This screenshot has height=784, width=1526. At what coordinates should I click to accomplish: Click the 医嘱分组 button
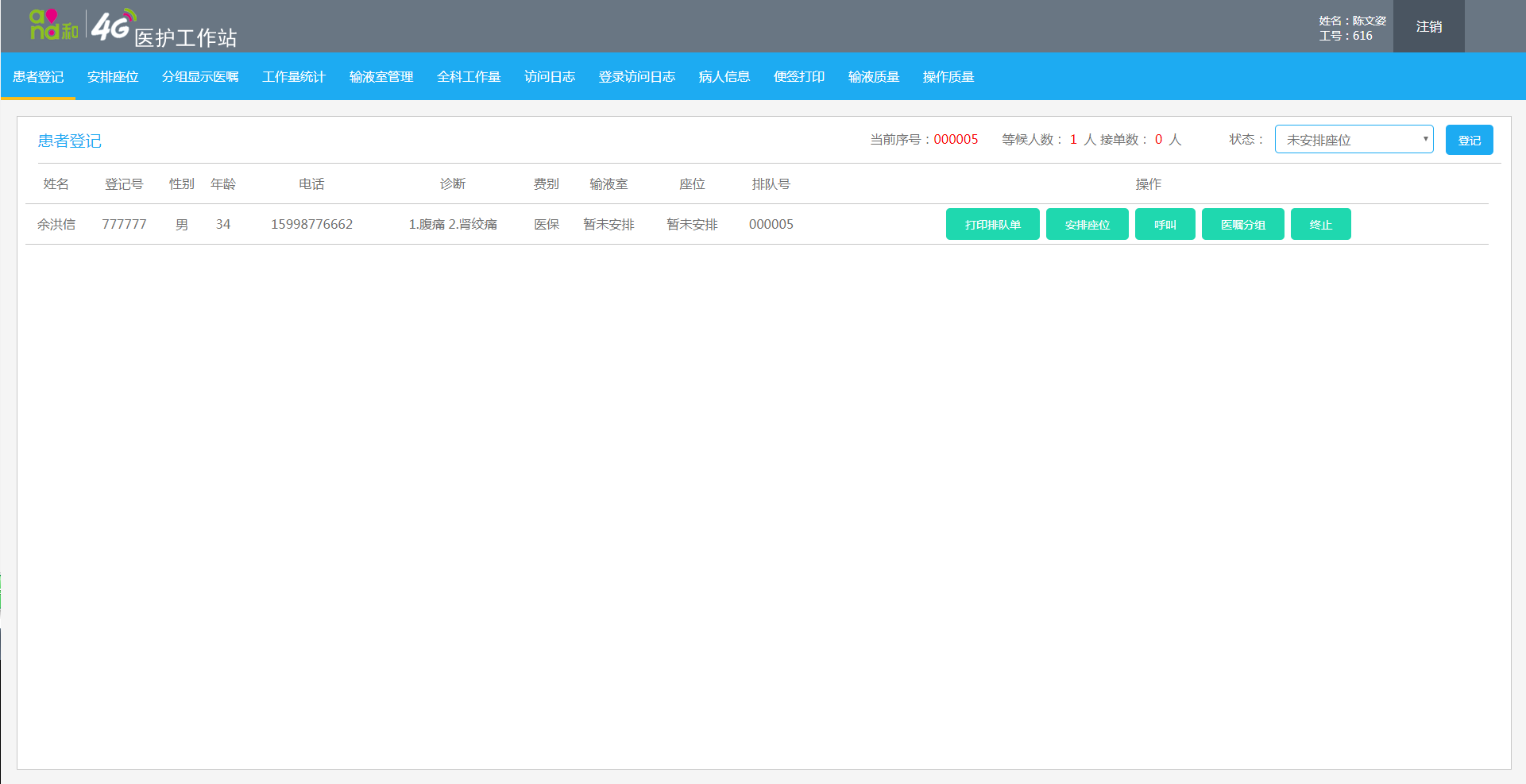[1243, 225]
